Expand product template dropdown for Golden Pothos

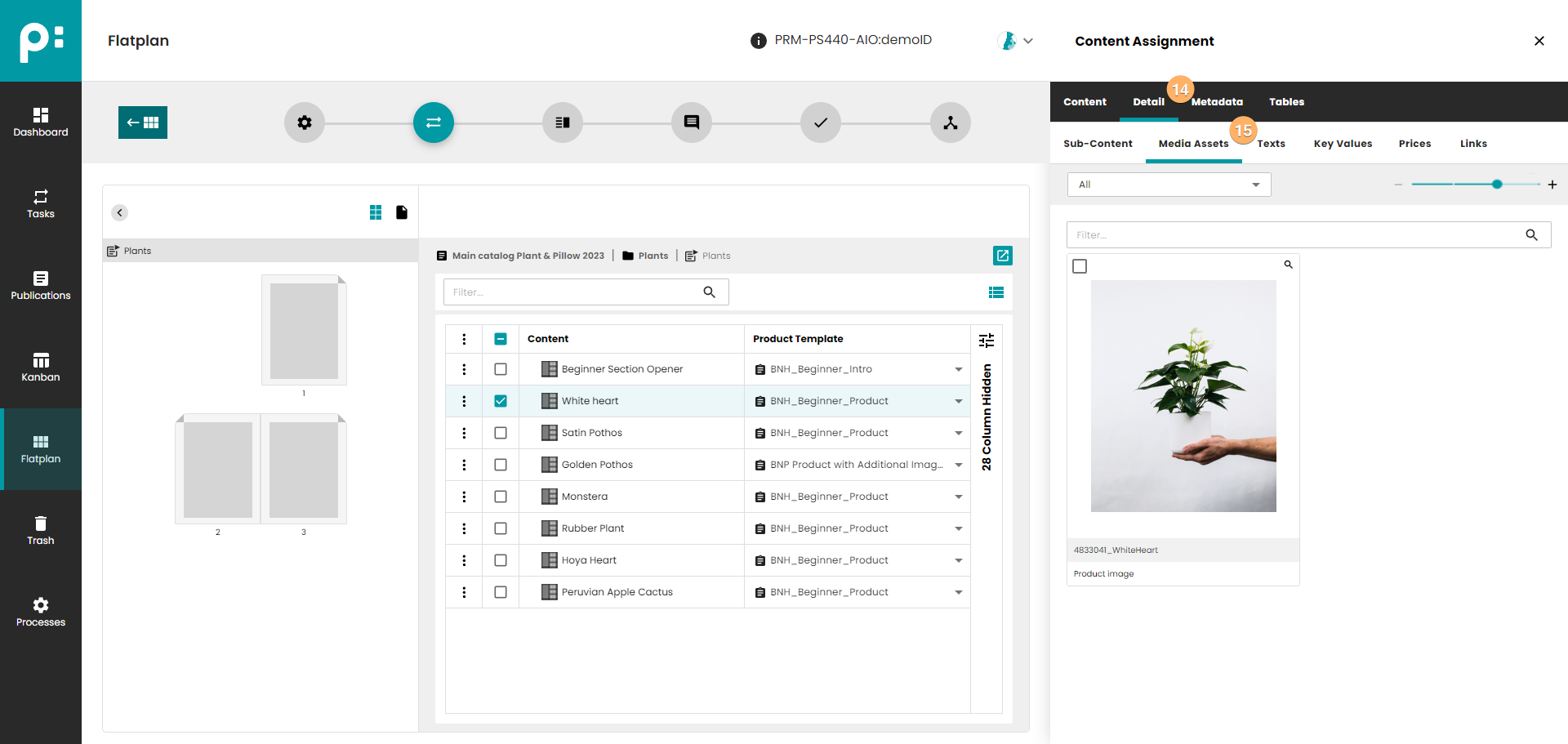(x=958, y=465)
